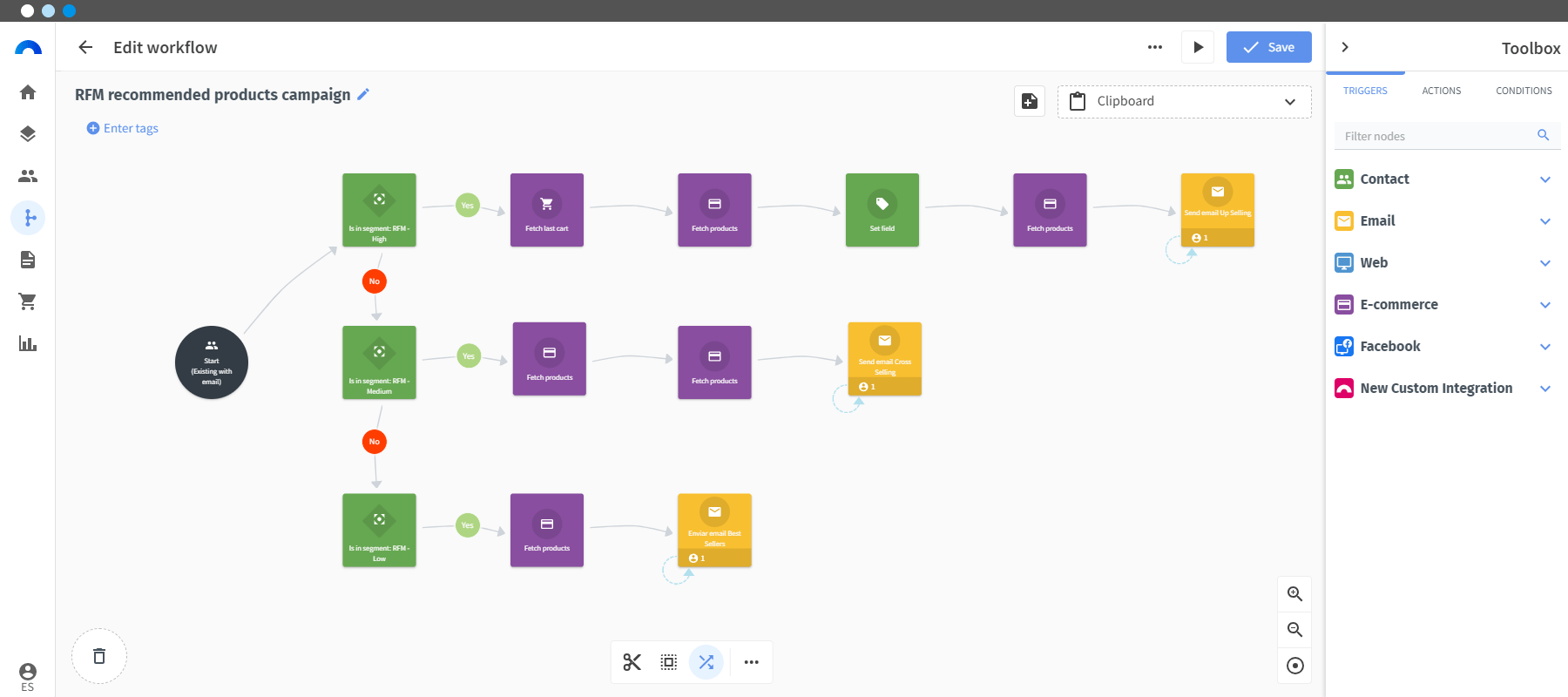The image size is (1568, 697).
Task: Click the trash delete icon
Action: coord(99,656)
